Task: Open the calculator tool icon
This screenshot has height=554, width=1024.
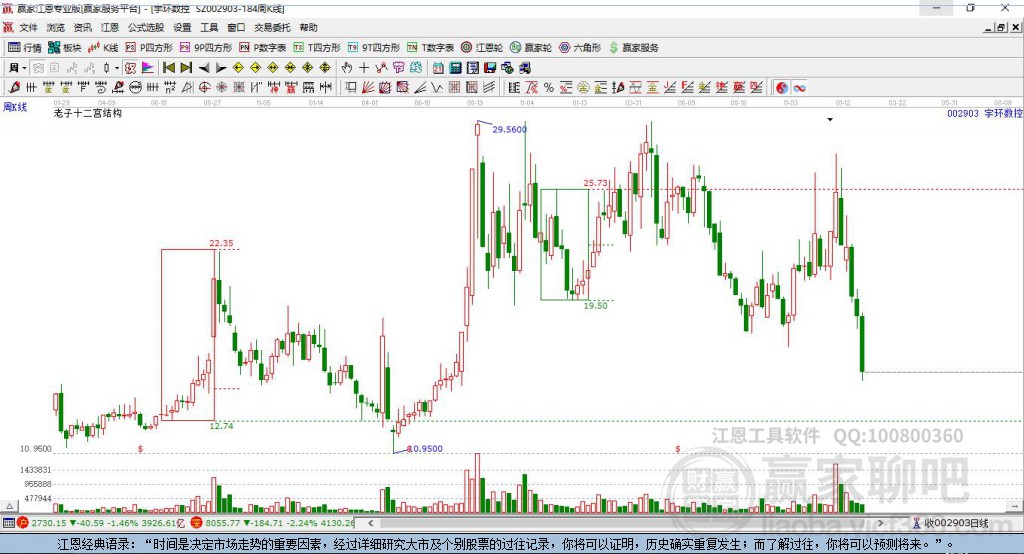Action: 455,67
